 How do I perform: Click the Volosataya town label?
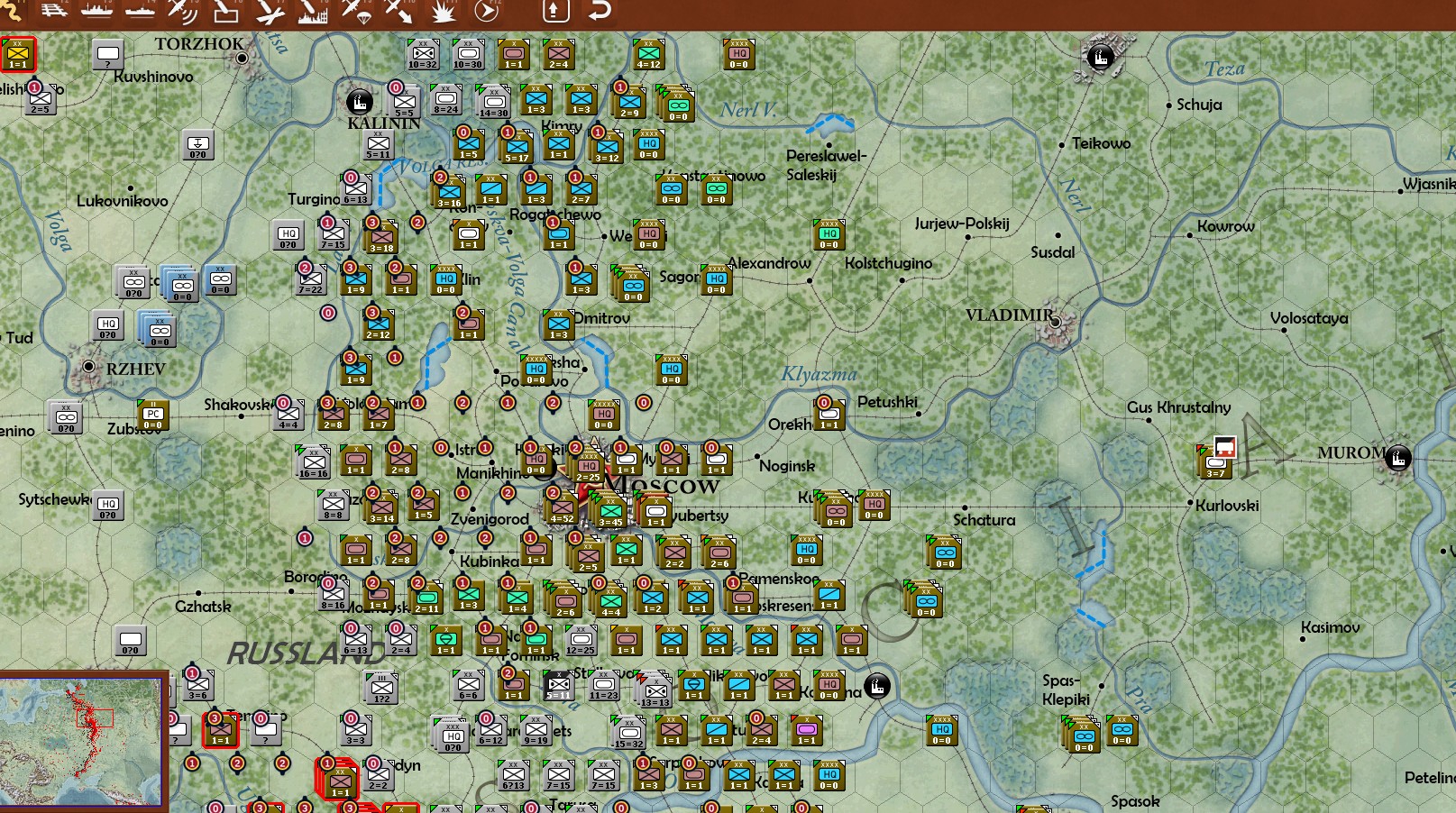[x=1309, y=318]
